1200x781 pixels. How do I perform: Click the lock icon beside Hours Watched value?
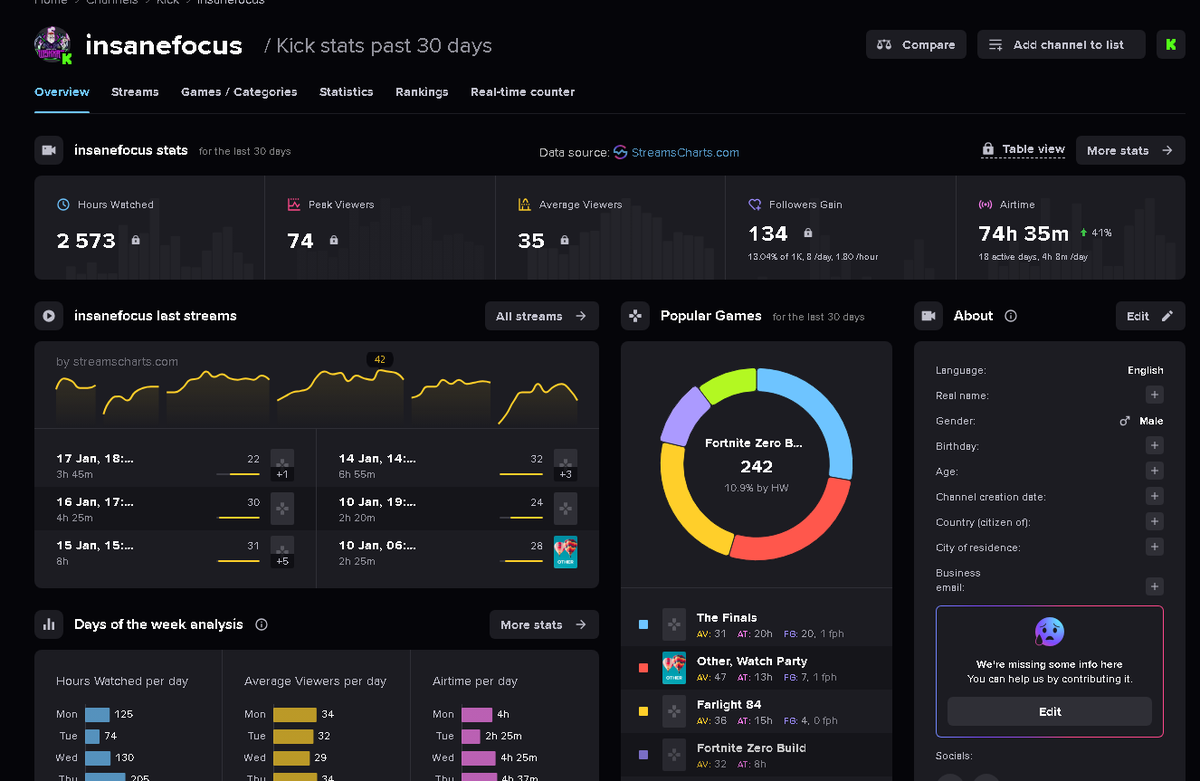tap(136, 240)
